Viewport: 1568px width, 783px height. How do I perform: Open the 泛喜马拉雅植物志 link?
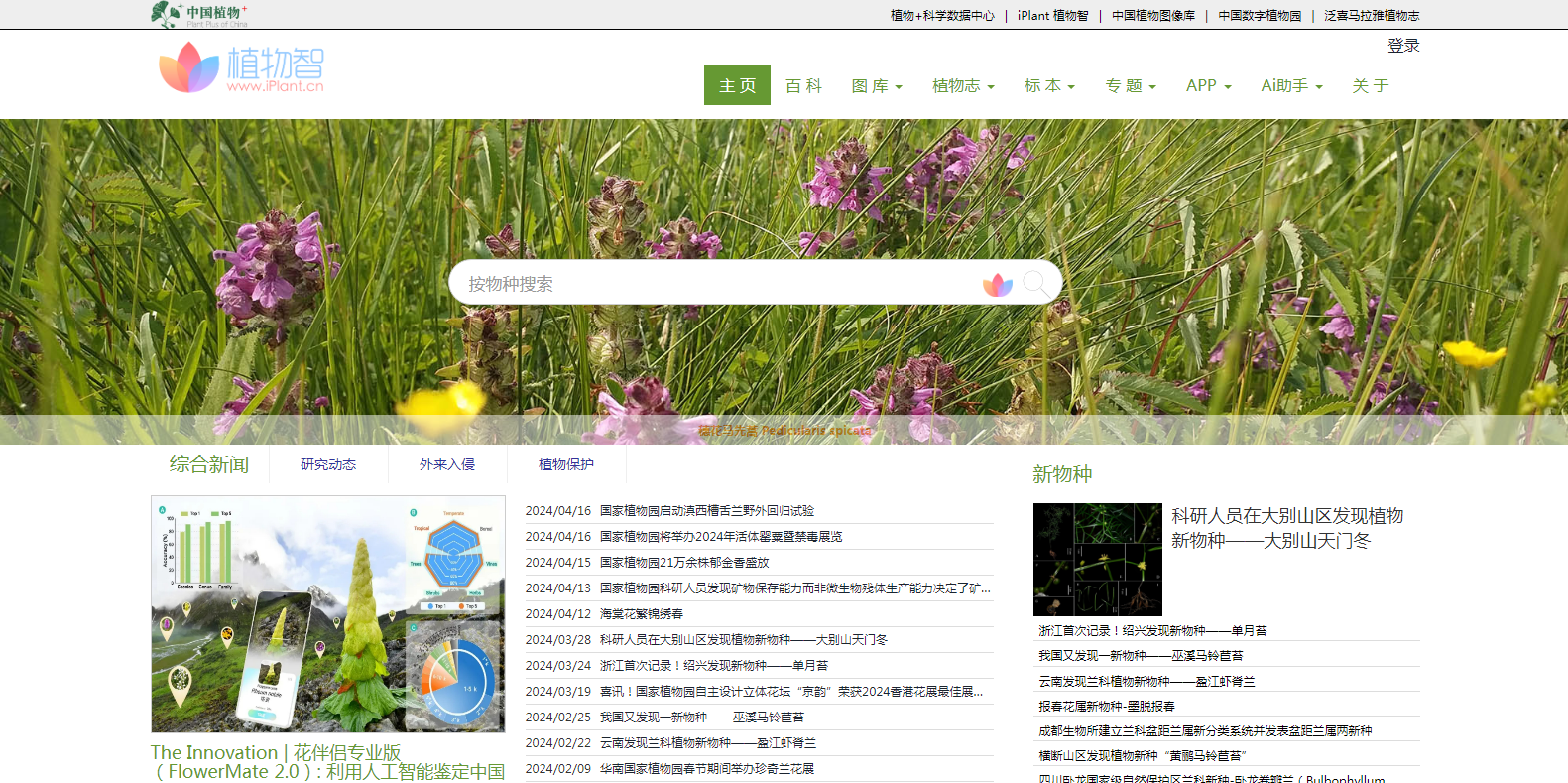(1372, 16)
